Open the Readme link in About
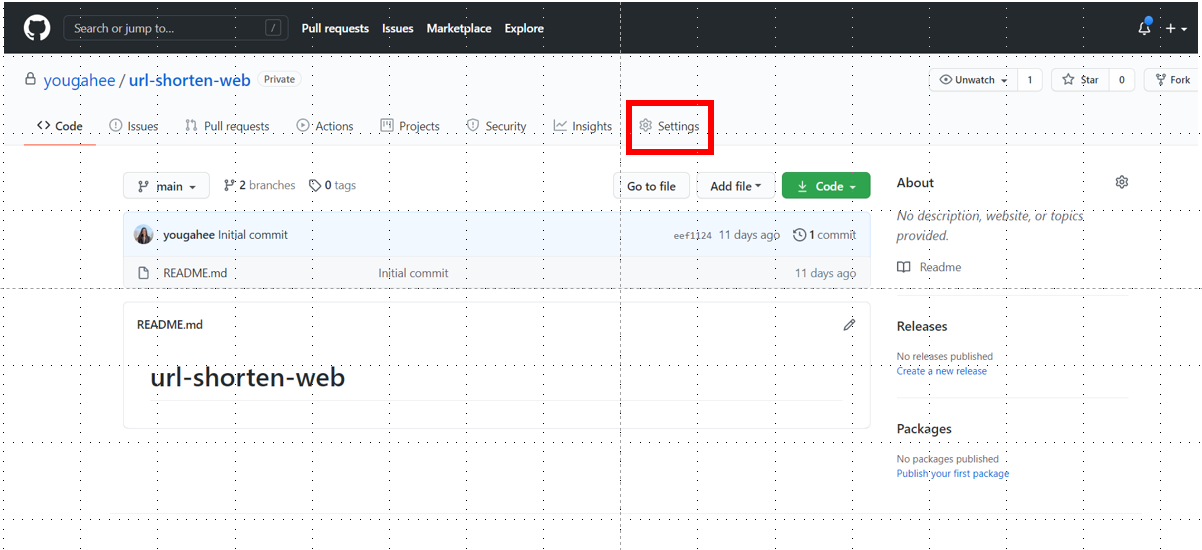1202x550 pixels. click(929, 267)
